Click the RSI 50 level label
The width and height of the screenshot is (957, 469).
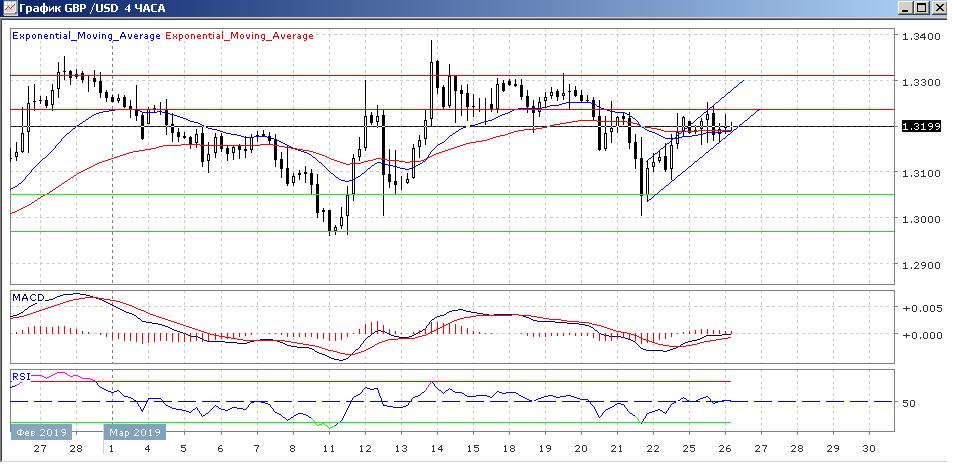tap(909, 403)
